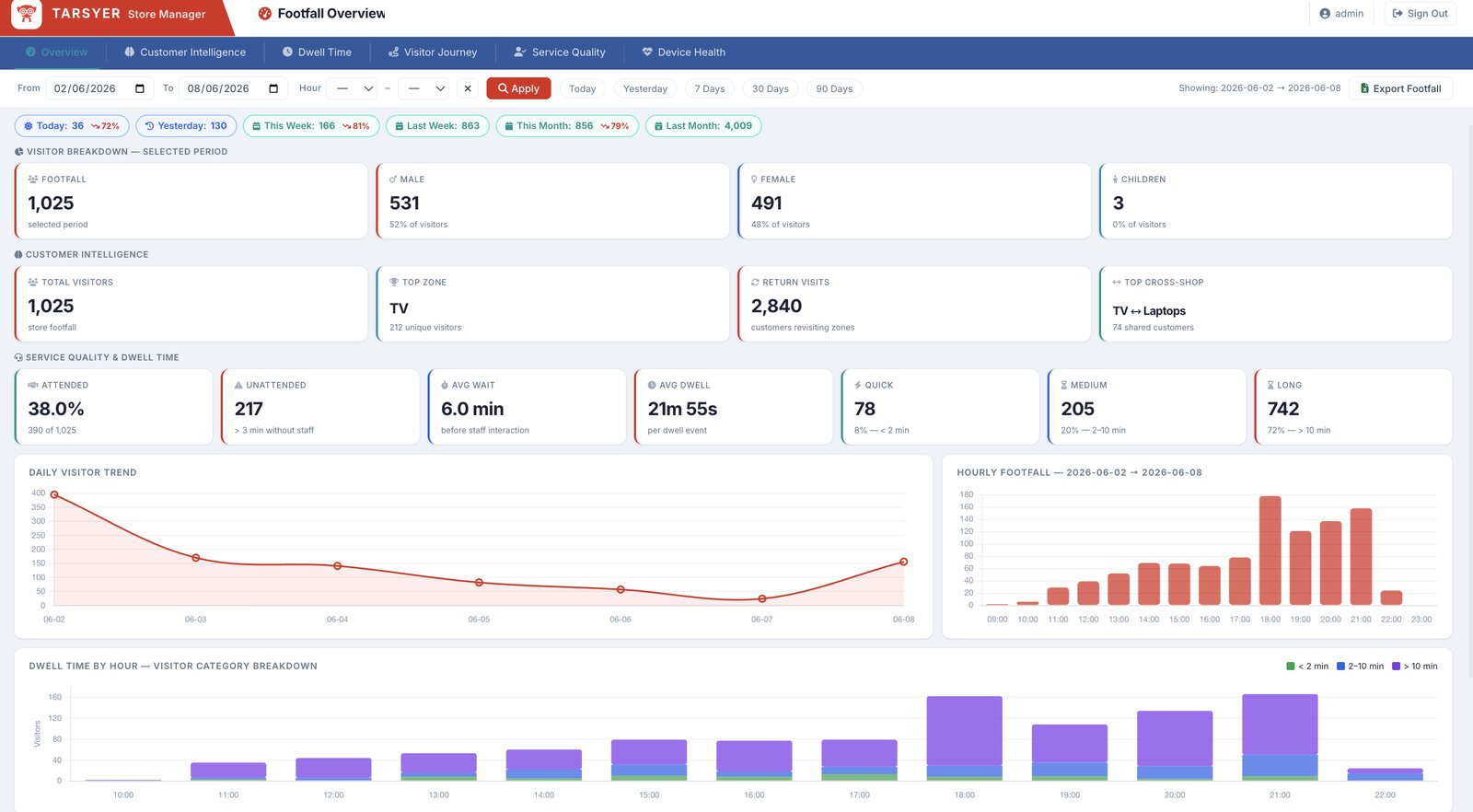Click the Attended card icon
The image size is (1473, 812).
coord(33,386)
